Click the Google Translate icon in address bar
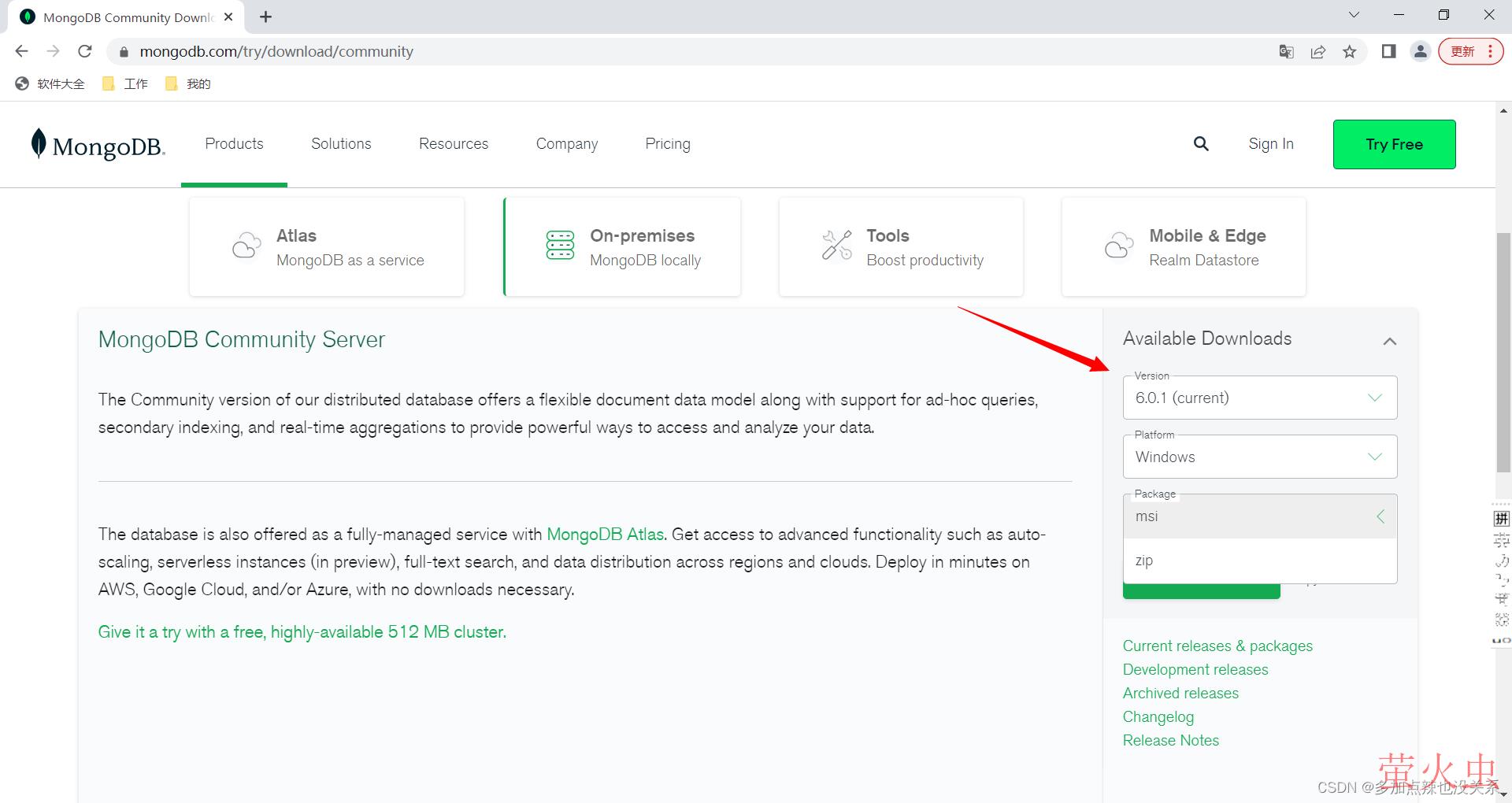1512x803 pixels. click(x=1286, y=52)
